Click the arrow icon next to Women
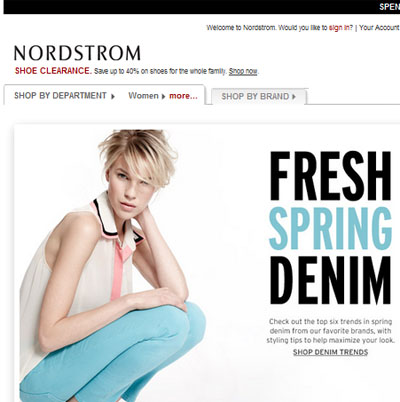 pyautogui.click(x=163, y=96)
